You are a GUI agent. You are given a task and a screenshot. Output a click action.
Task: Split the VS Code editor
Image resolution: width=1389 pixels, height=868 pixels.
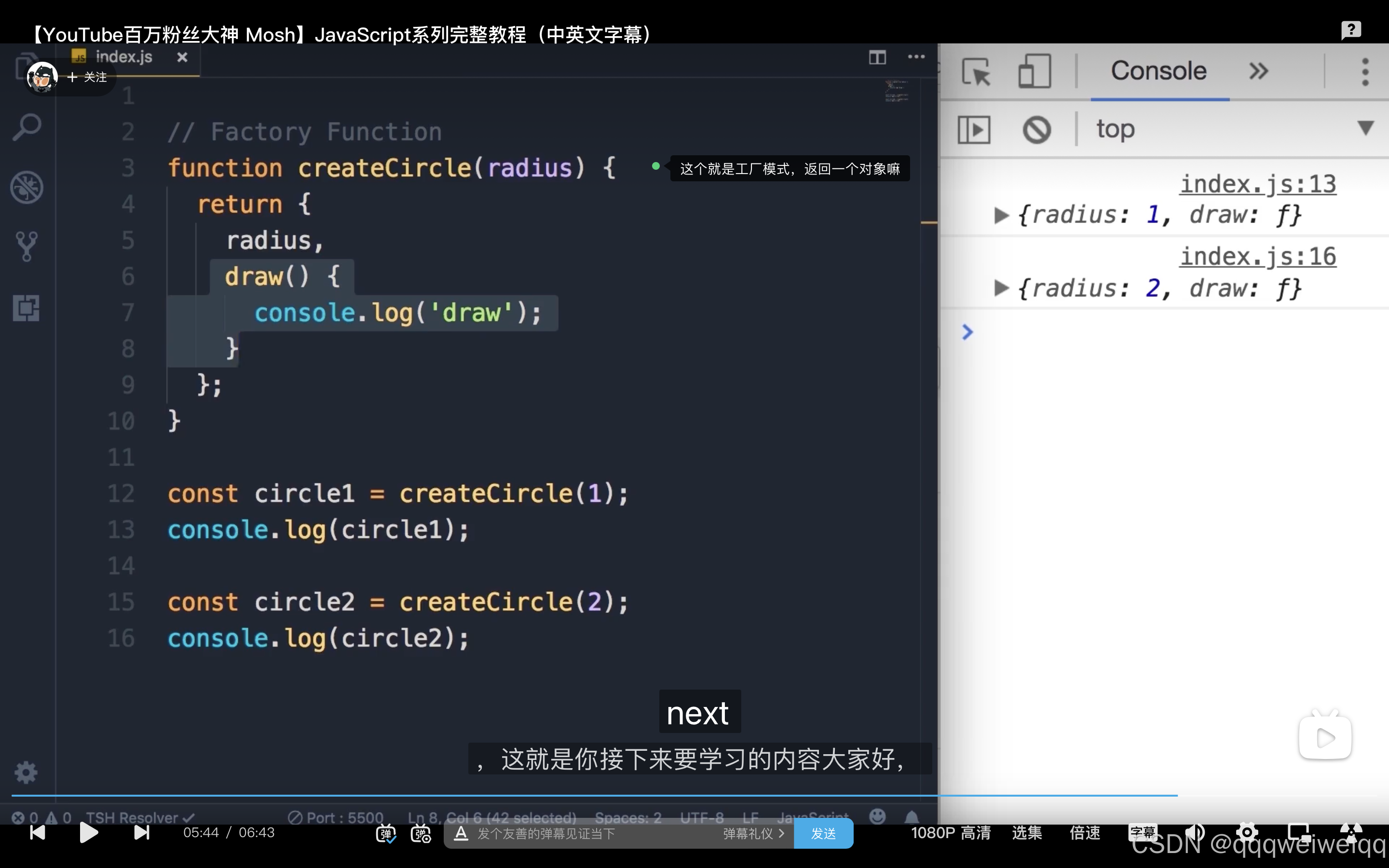click(878, 57)
